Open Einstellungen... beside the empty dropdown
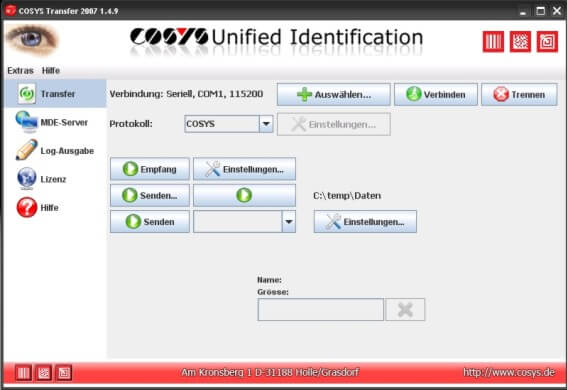567x390 pixels. pyautogui.click(x=365, y=222)
